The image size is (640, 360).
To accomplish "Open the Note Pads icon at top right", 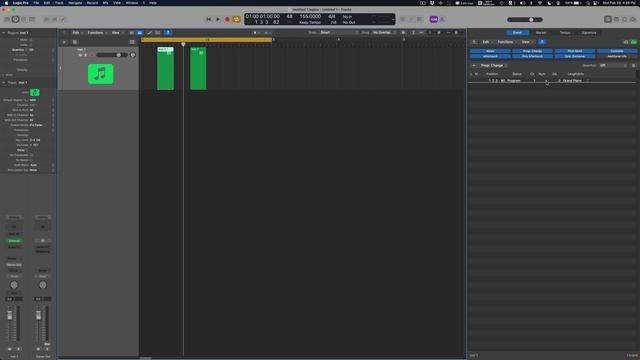I will tap(616, 19).
